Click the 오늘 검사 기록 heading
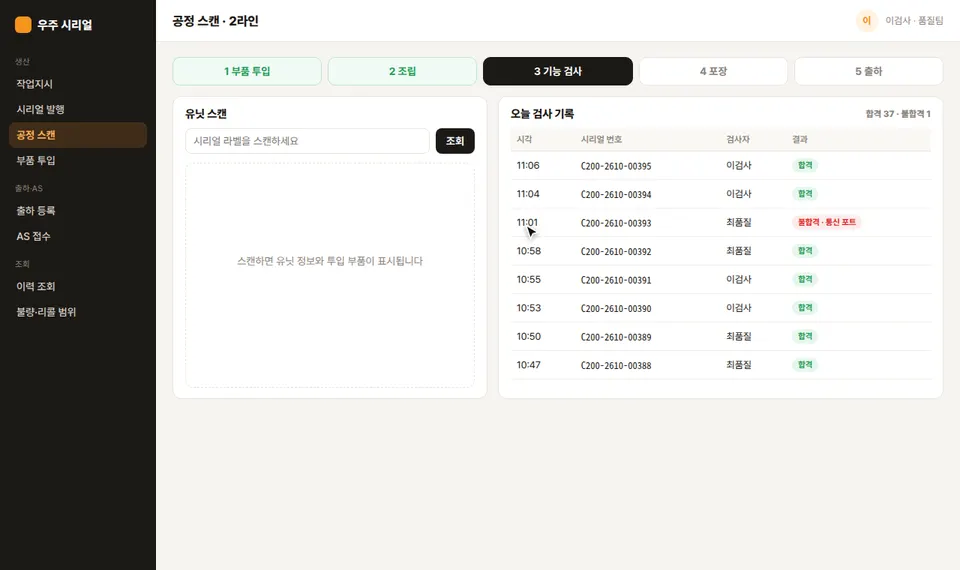960x570 pixels. click(x=542, y=114)
